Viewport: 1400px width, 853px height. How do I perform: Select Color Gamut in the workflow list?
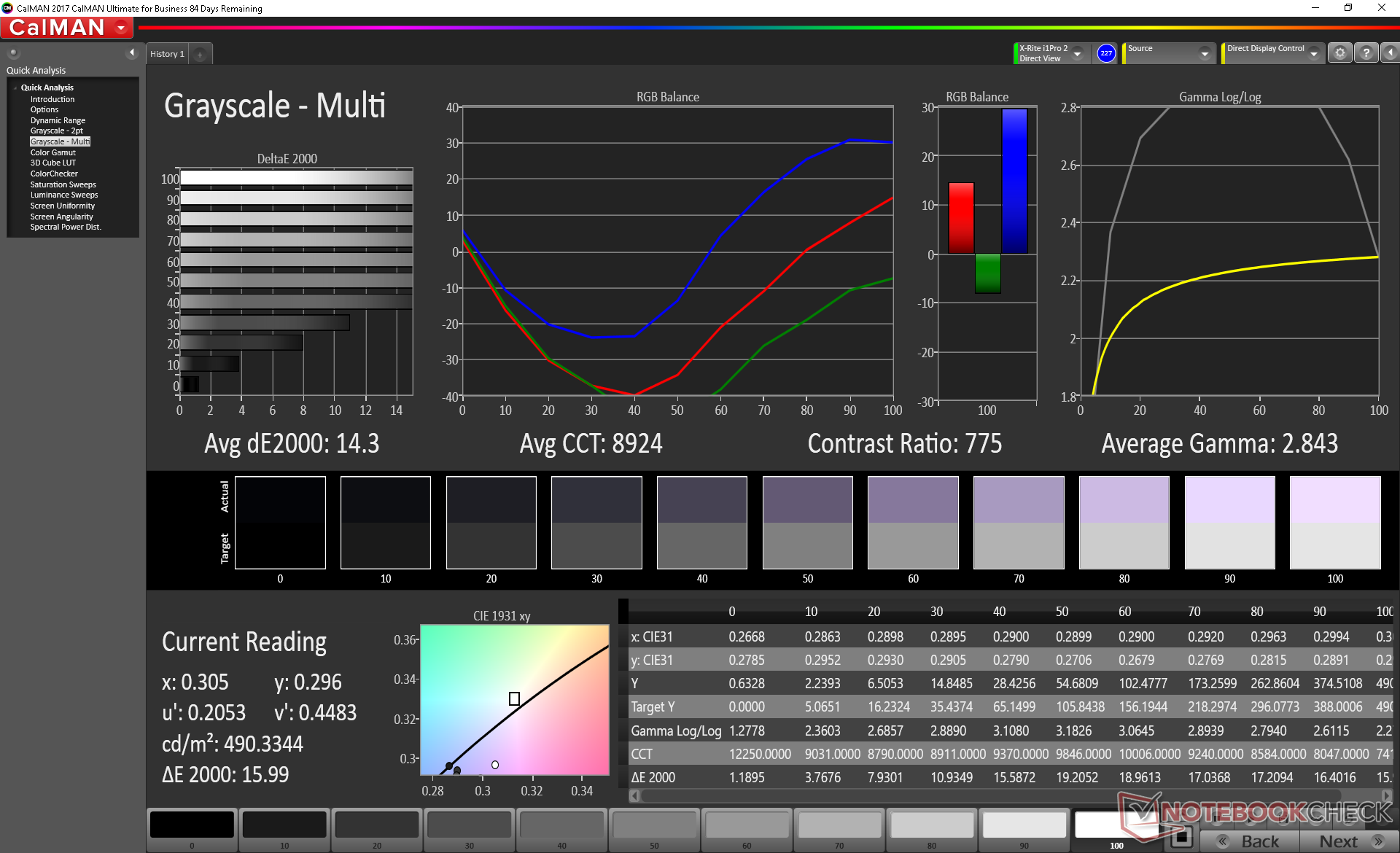[x=52, y=152]
